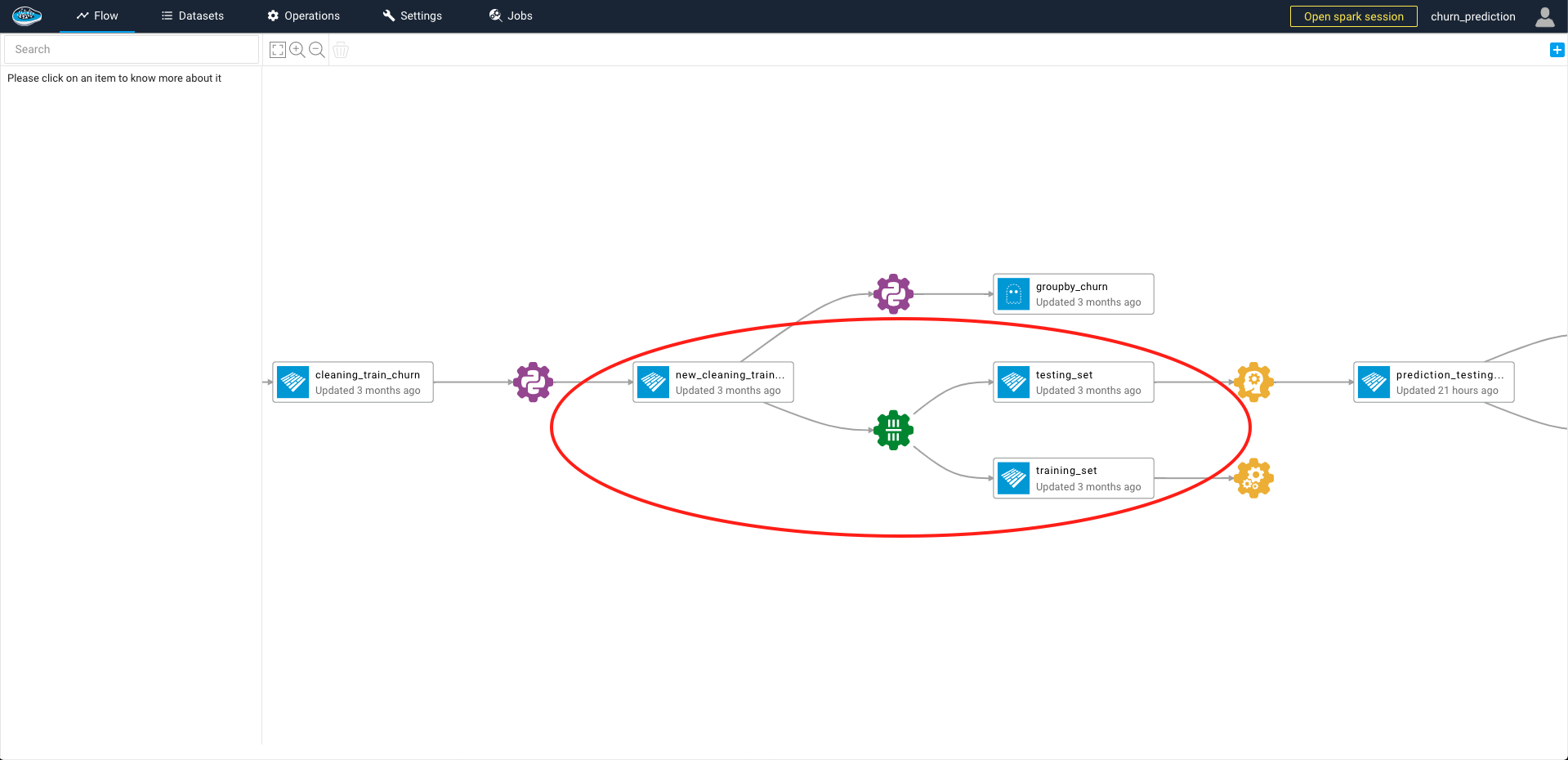
Task: Open the groupby_churn dataset node
Action: tap(1073, 293)
